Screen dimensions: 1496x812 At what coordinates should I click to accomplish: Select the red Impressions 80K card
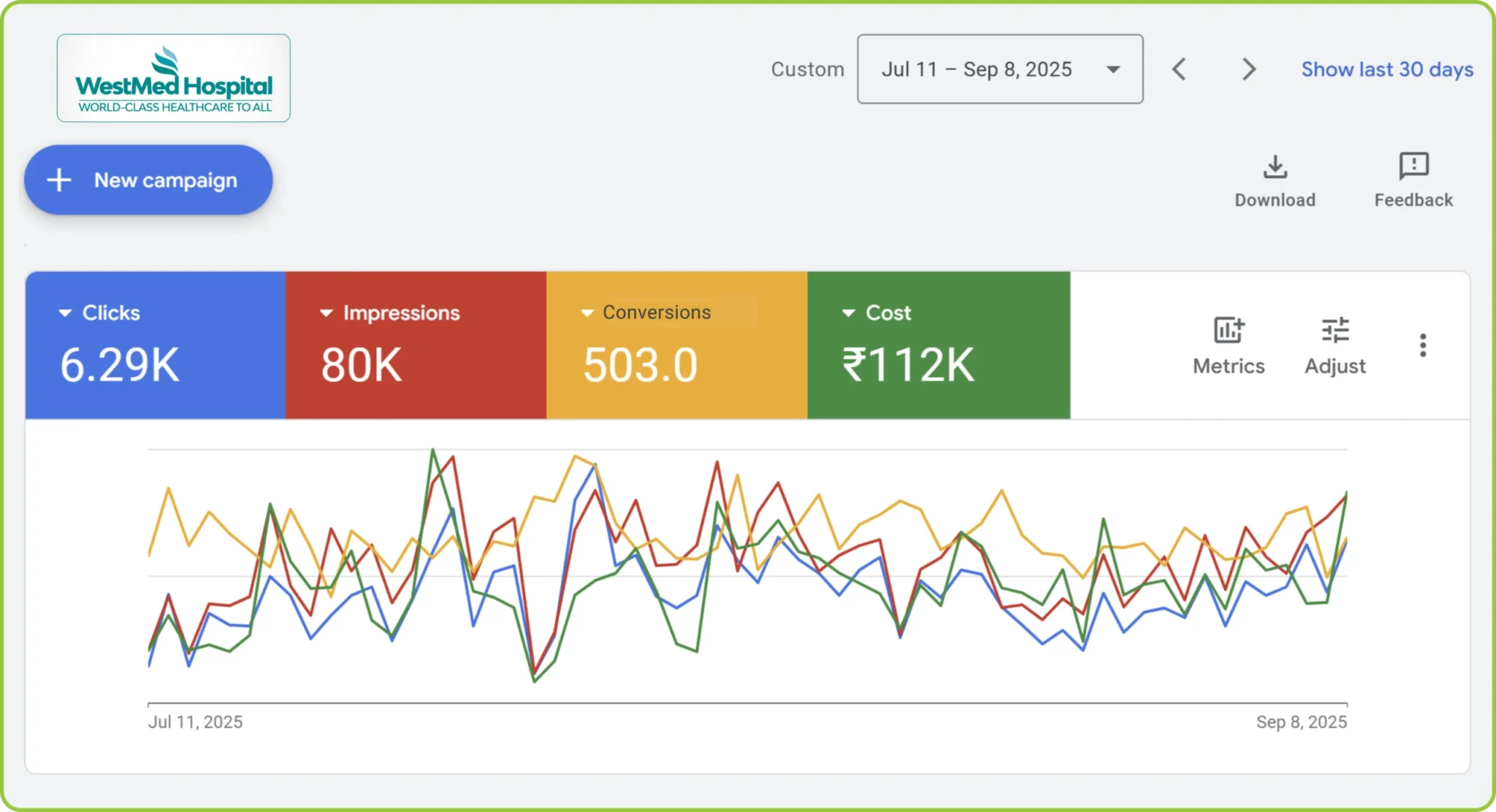416,345
